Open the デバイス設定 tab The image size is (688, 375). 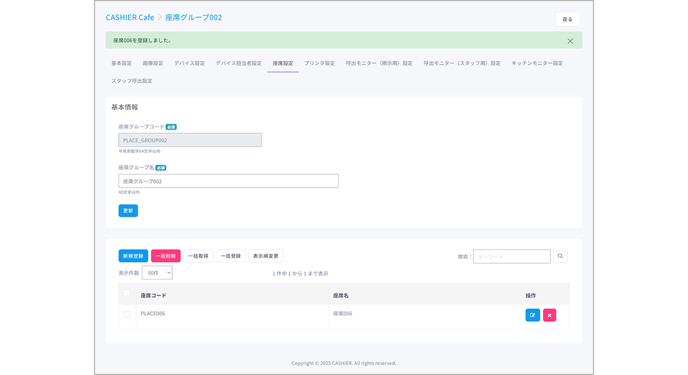pyautogui.click(x=190, y=63)
